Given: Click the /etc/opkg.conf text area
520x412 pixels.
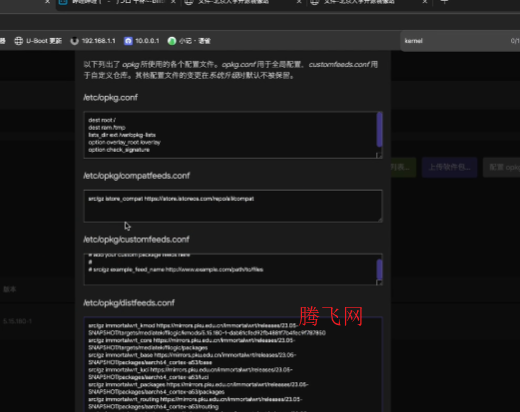Looking at the screenshot, I should pyautogui.click(x=233, y=135).
